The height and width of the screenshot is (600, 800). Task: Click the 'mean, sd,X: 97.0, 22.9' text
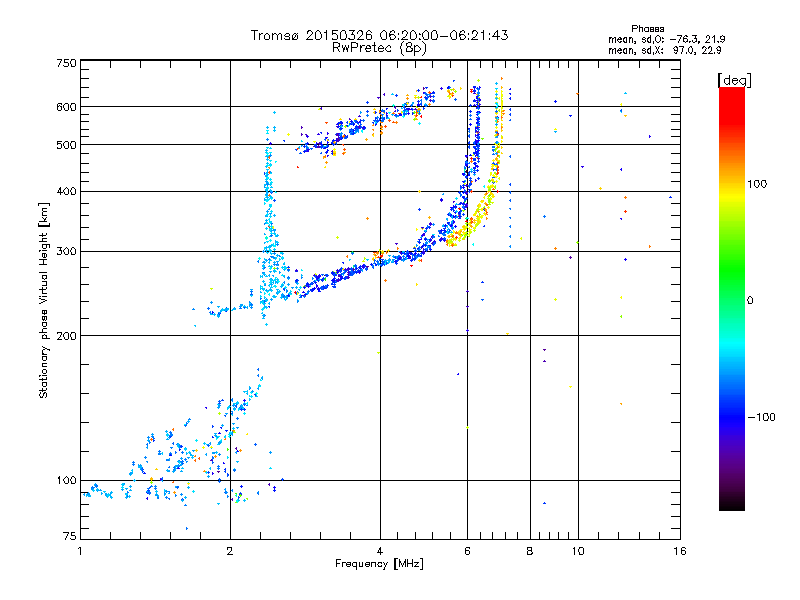coord(664,50)
